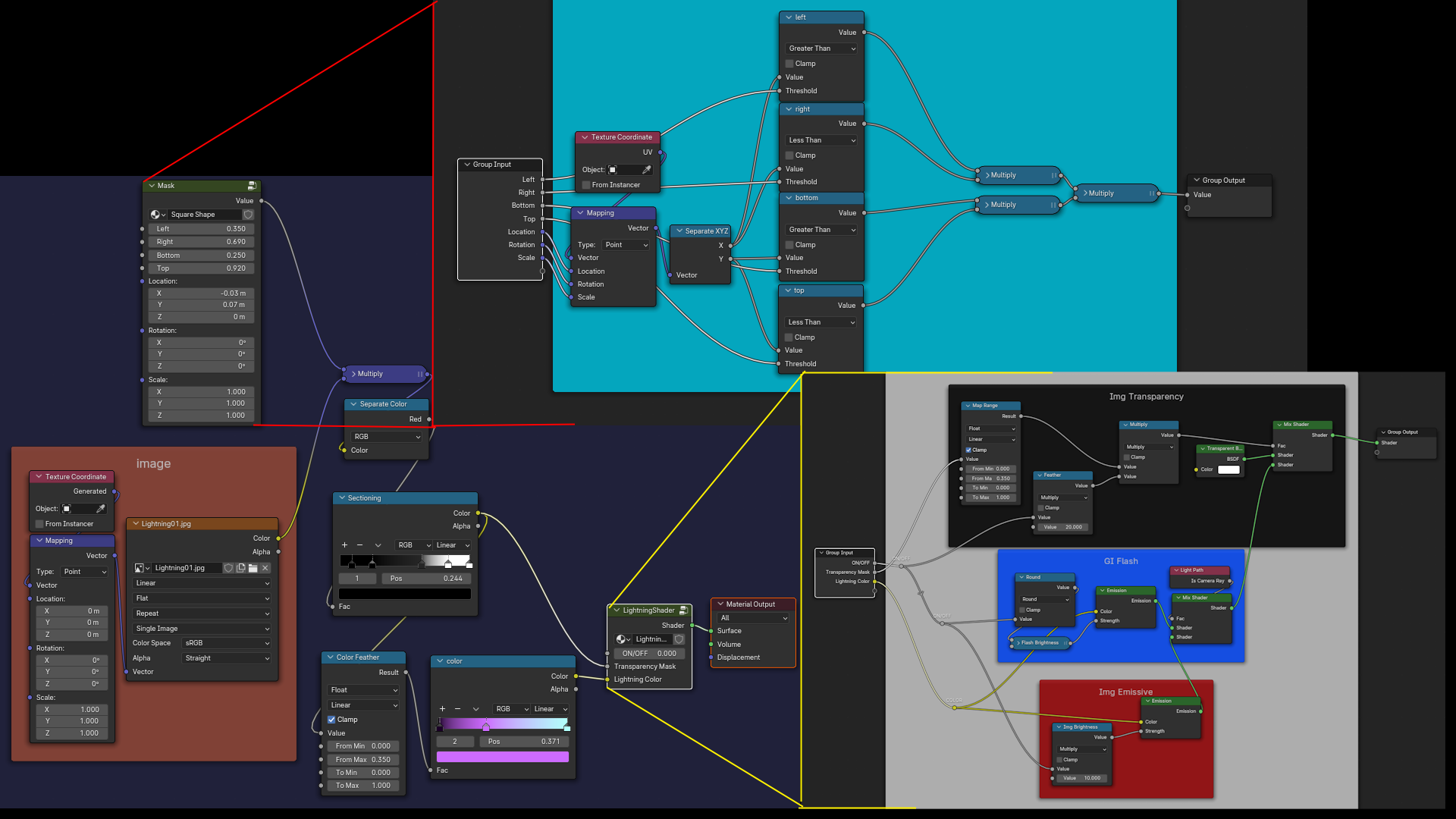Screen dimensions: 1456x819
Task: Select the leftmost black stop in Sectioning ramp
Action: click(351, 564)
